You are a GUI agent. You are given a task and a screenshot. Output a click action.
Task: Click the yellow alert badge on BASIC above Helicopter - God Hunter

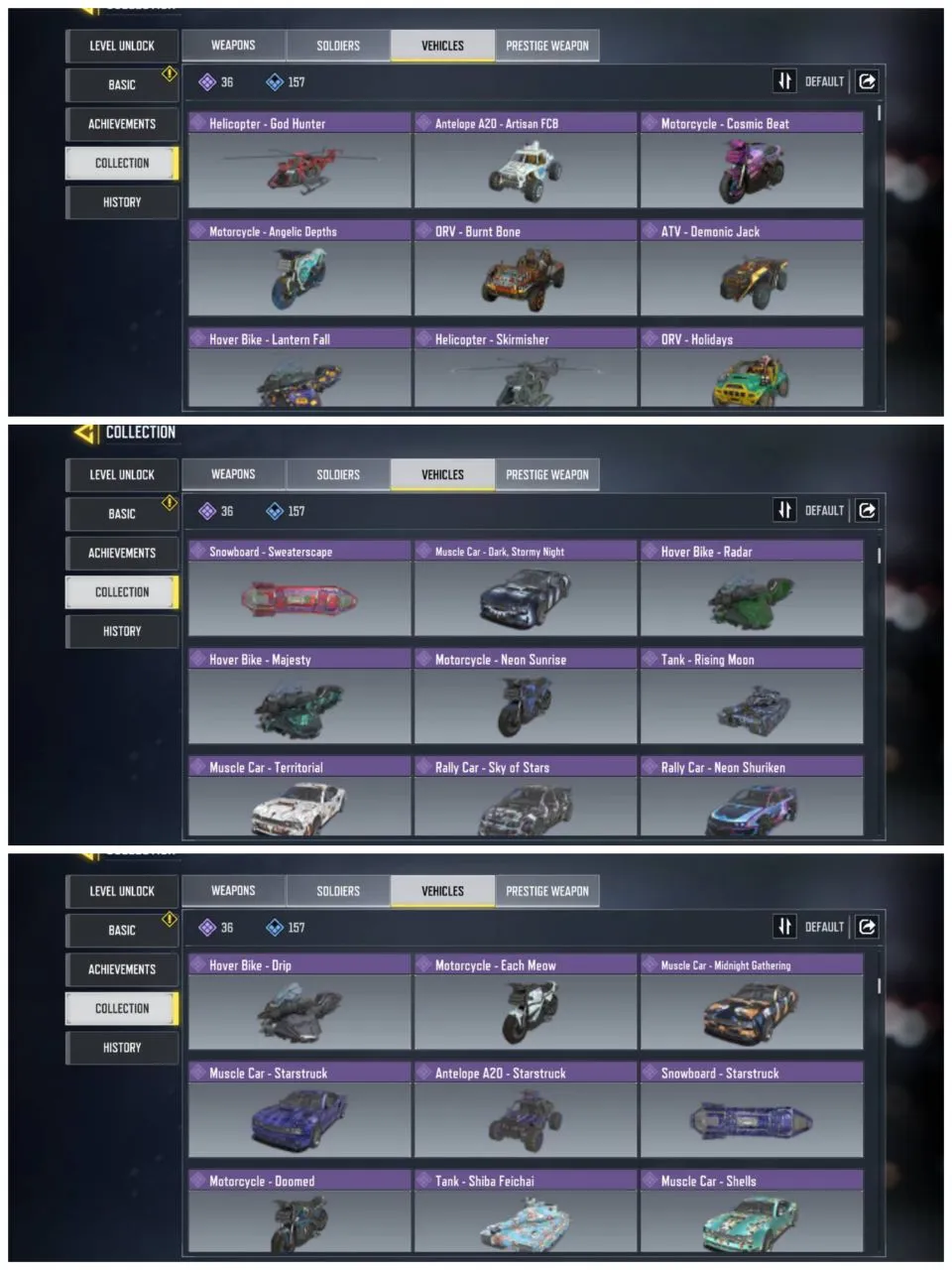click(x=170, y=73)
